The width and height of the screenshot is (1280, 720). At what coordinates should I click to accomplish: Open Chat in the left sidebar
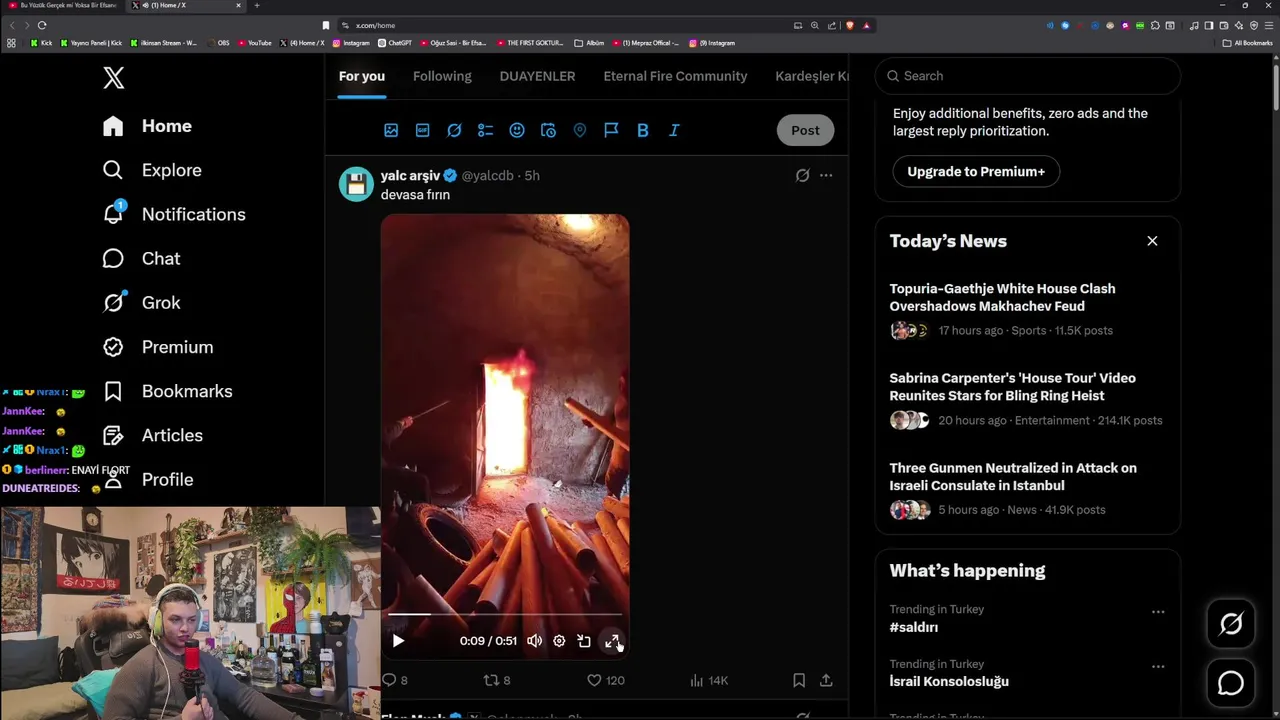[141, 258]
